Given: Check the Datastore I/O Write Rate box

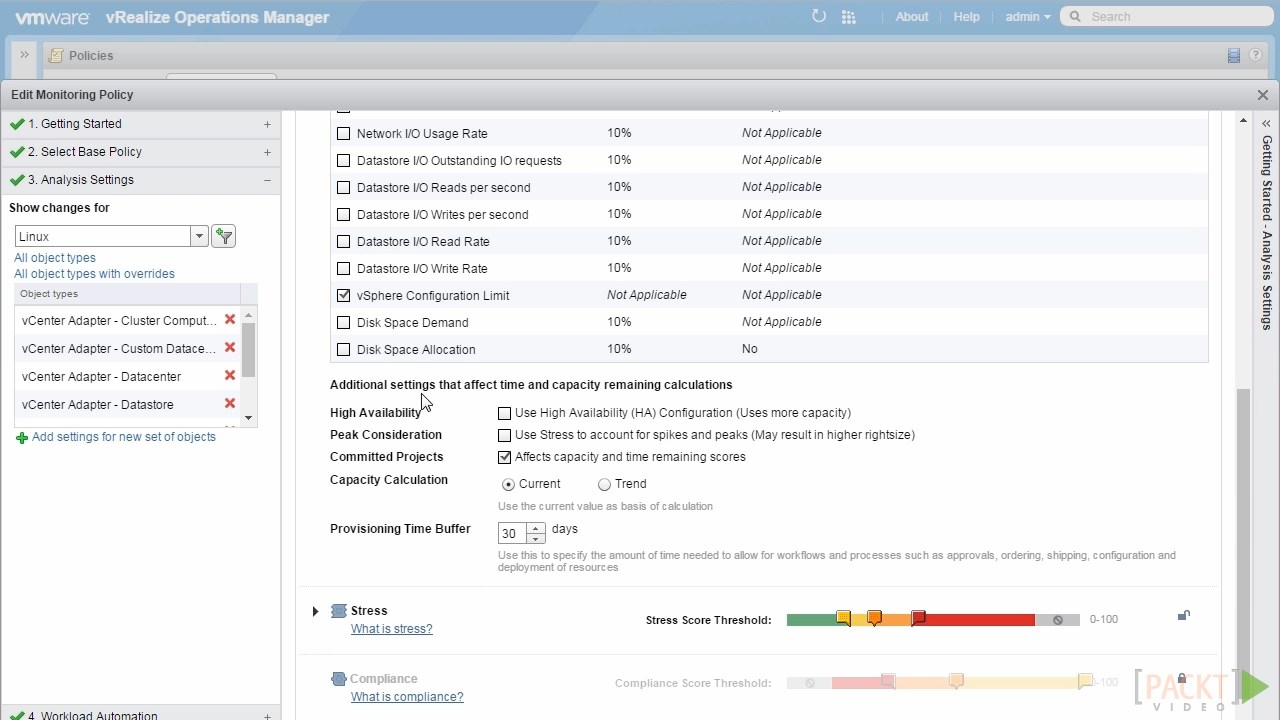Looking at the screenshot, I should point(344,268).
